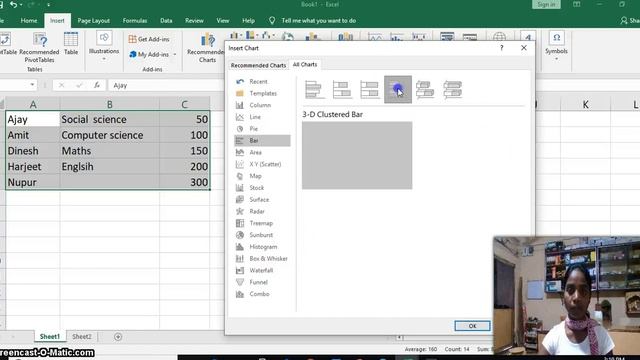The width and height of the screenshot is (640, 360).
Task: Choose Treemap chart category
Action: [262, 224]
